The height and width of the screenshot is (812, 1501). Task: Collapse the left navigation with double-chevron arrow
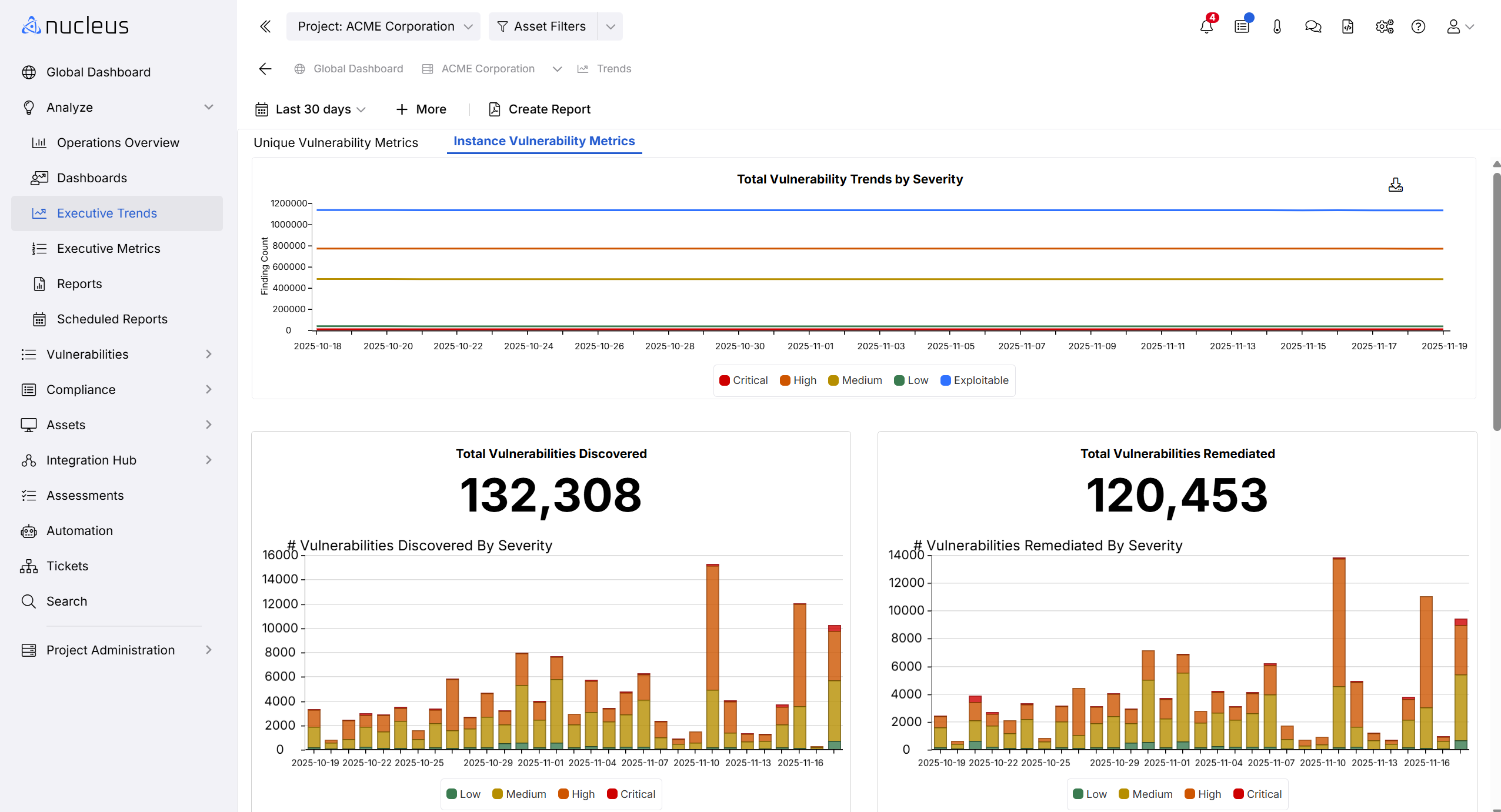[x=265, y=26]
